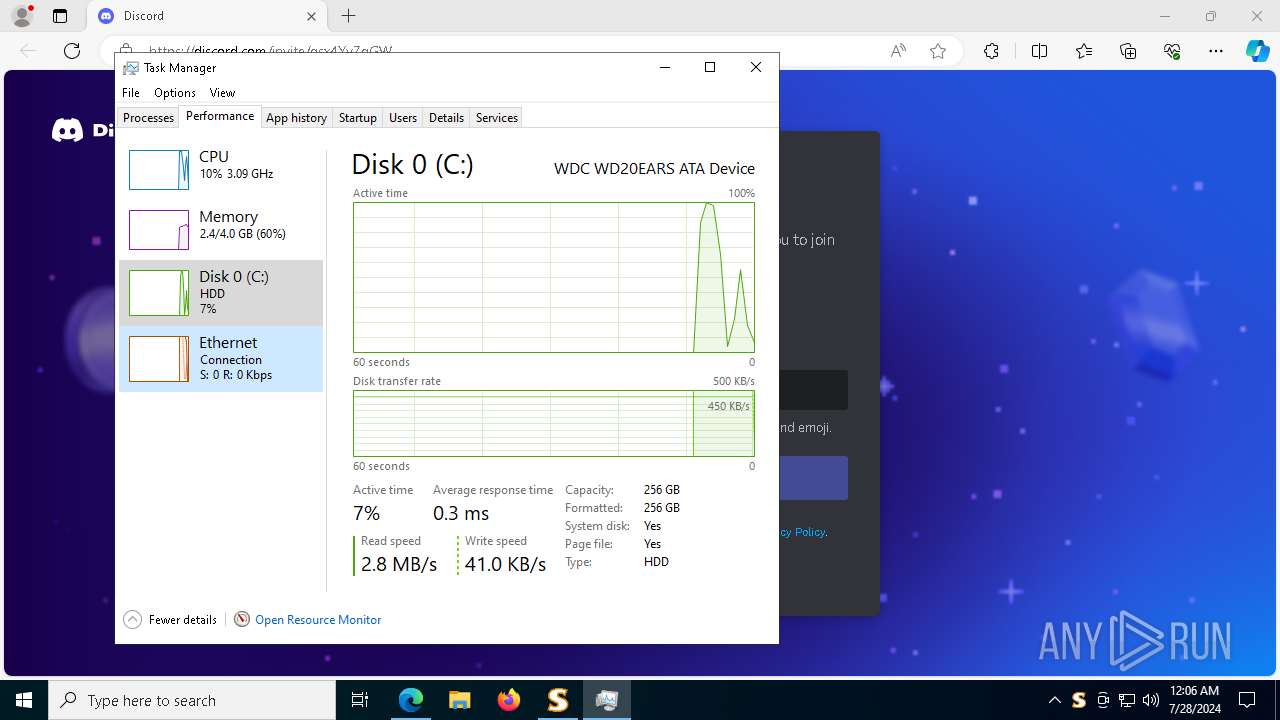Switch to the Startup tab
This screenshot has width=1280, height=720.
(x=357, y=118)
